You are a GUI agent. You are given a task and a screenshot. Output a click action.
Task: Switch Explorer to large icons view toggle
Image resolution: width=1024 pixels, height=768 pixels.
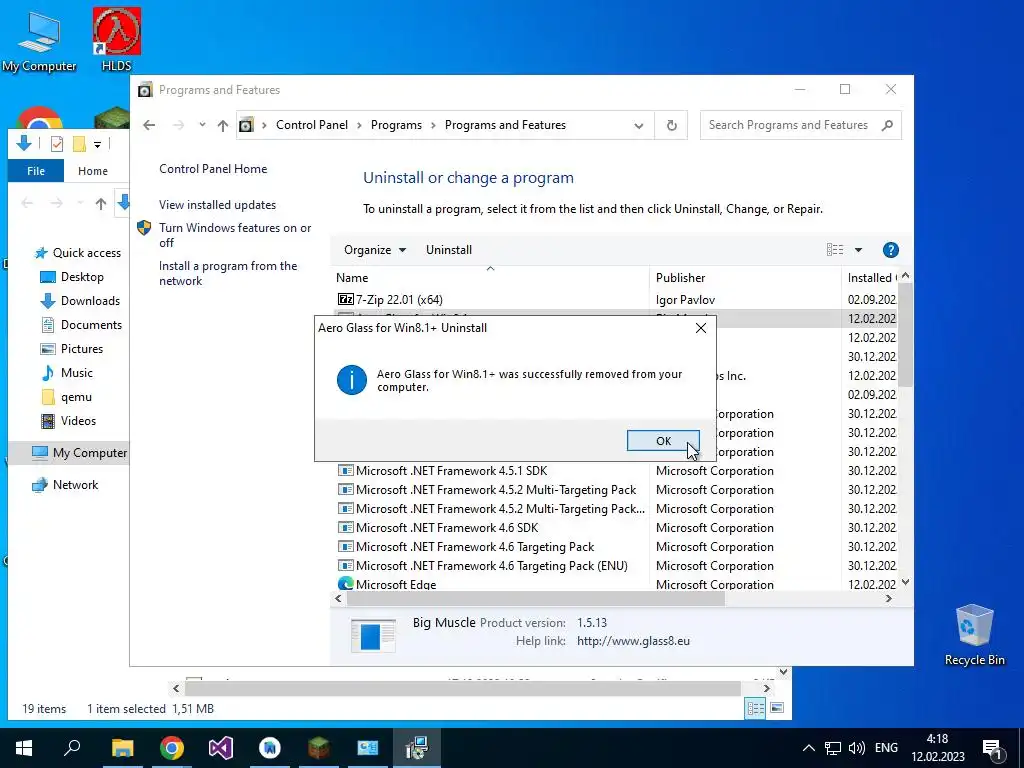pyautogui.click(x=777, y=708)
